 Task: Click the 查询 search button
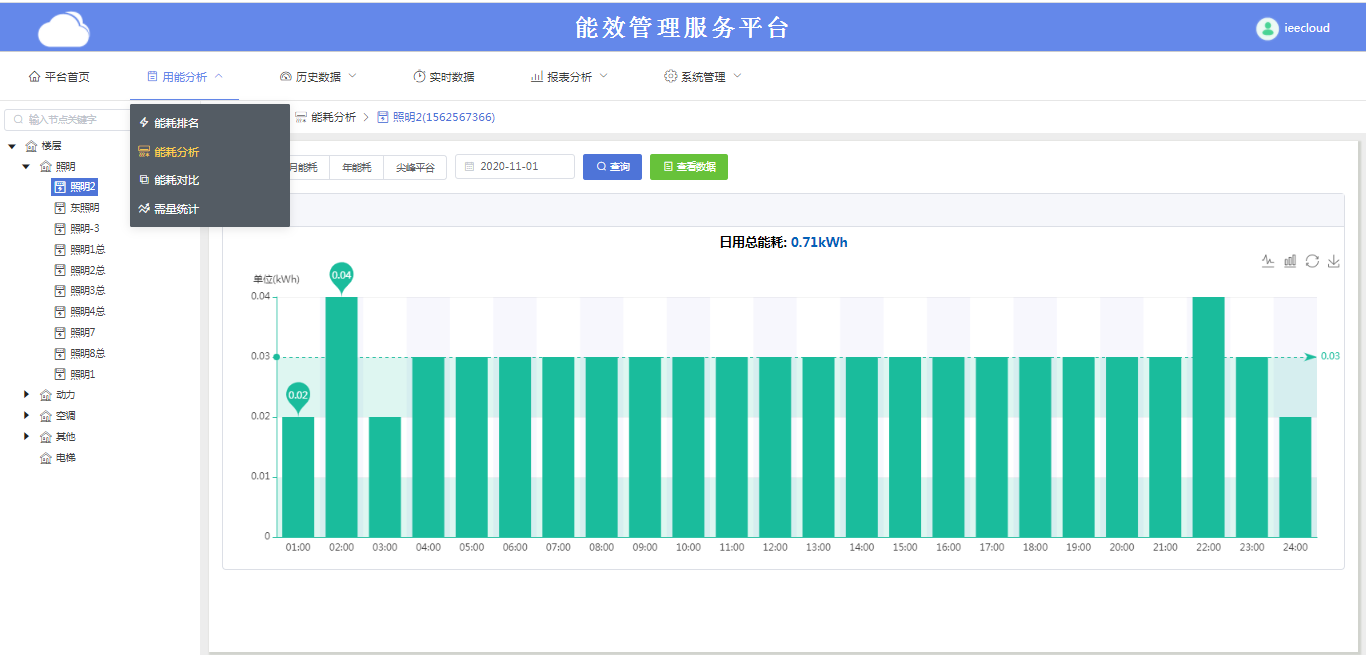(612, 167)
